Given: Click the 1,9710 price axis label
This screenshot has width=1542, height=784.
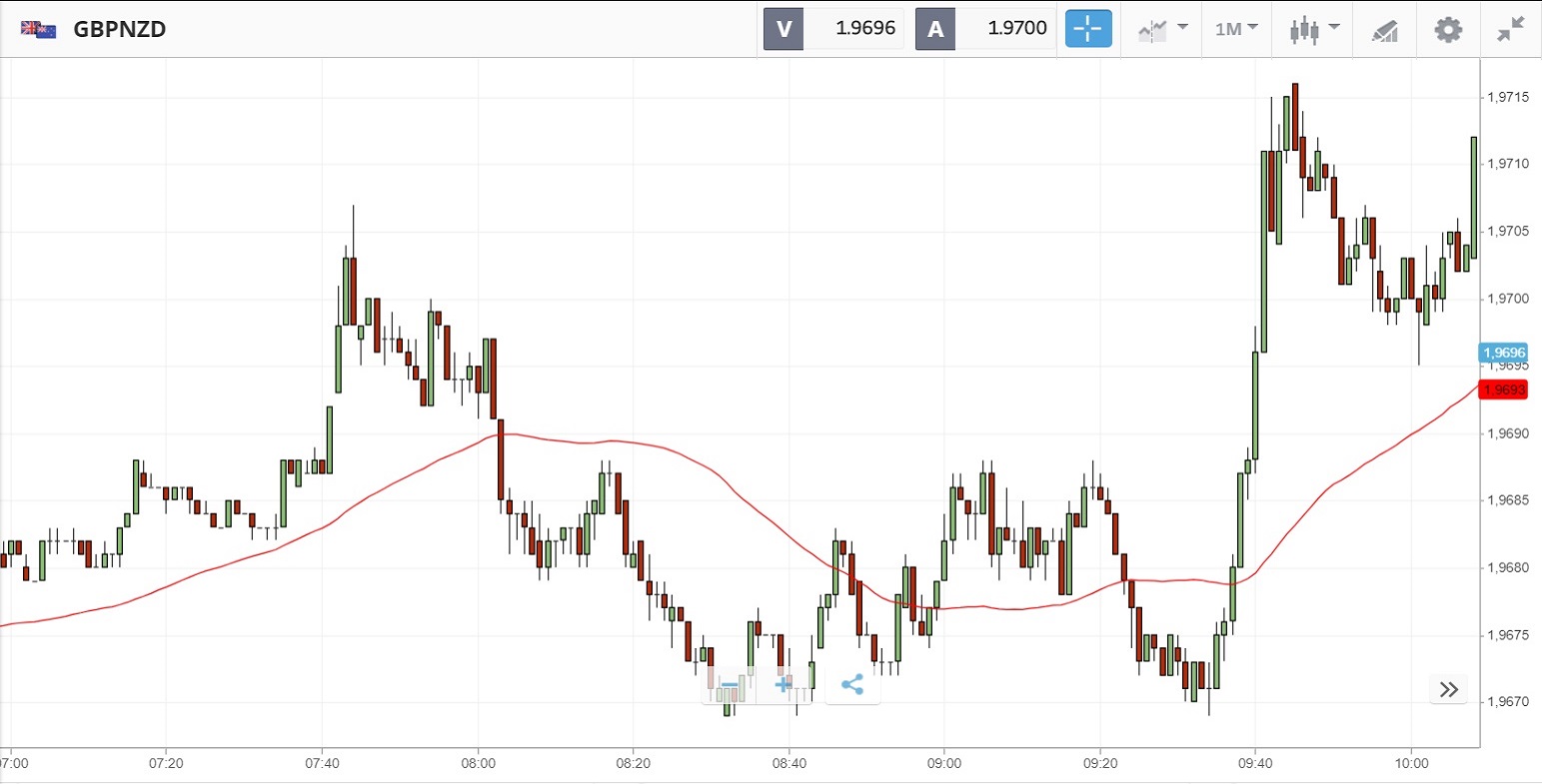Looking at the screenshot, I should coord(1508,164).
